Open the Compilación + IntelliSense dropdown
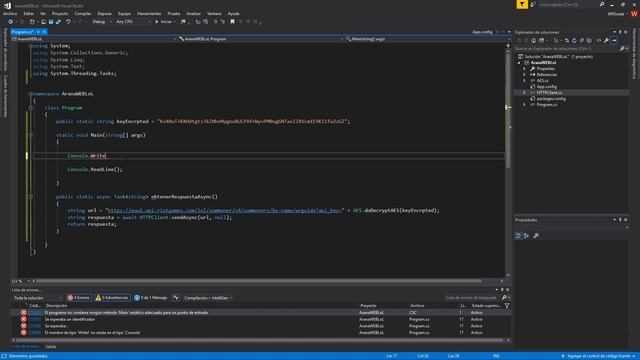The image size is (640, 360). click(x=208, y=298)
